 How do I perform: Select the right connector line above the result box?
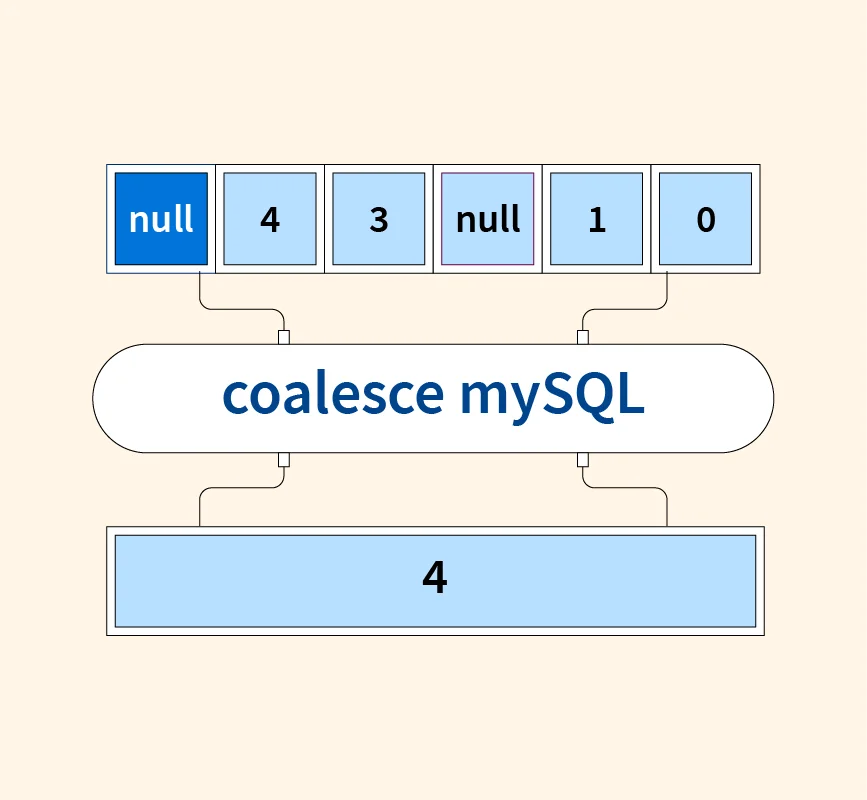tap(667, 507)
